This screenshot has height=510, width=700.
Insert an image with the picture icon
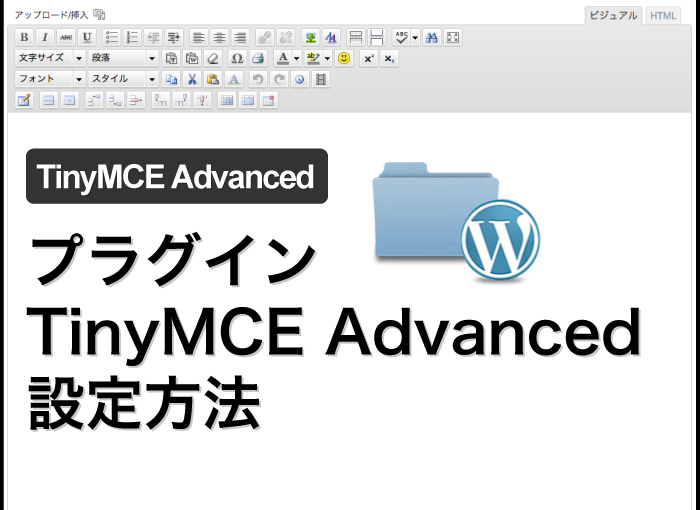point(310,38)
